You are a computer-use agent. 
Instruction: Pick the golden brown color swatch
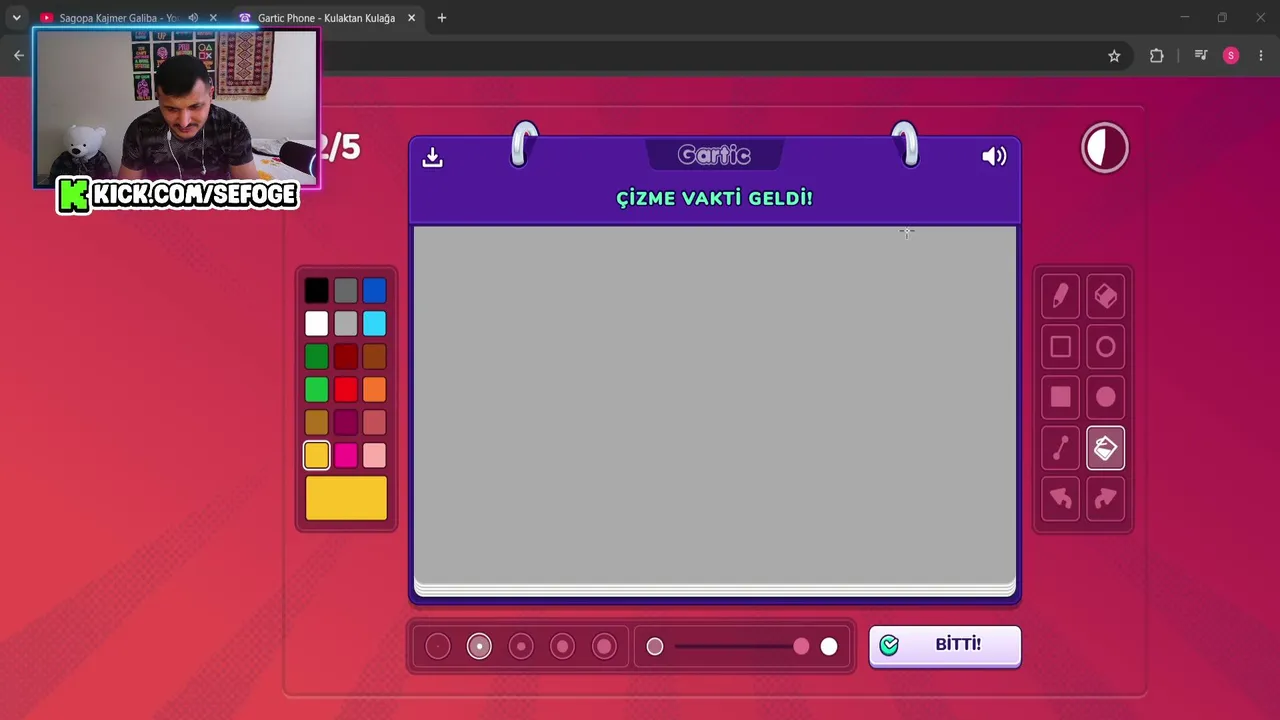[x=316, y=423]
